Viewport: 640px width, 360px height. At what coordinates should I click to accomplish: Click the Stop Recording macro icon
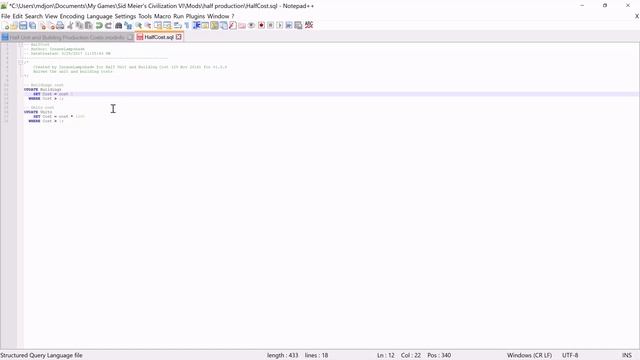point(270,25)
